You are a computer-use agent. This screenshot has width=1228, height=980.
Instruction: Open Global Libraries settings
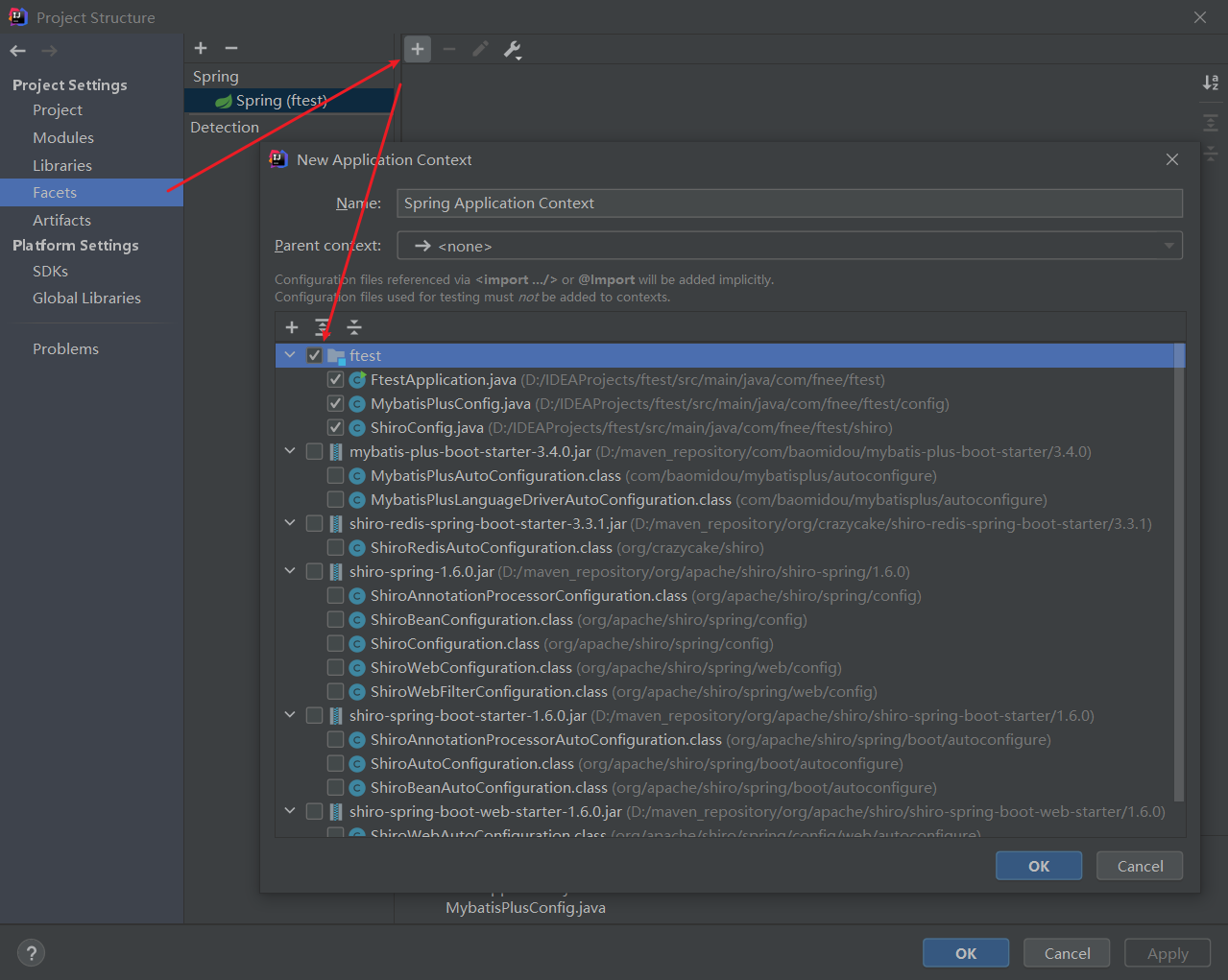[86, 299]
